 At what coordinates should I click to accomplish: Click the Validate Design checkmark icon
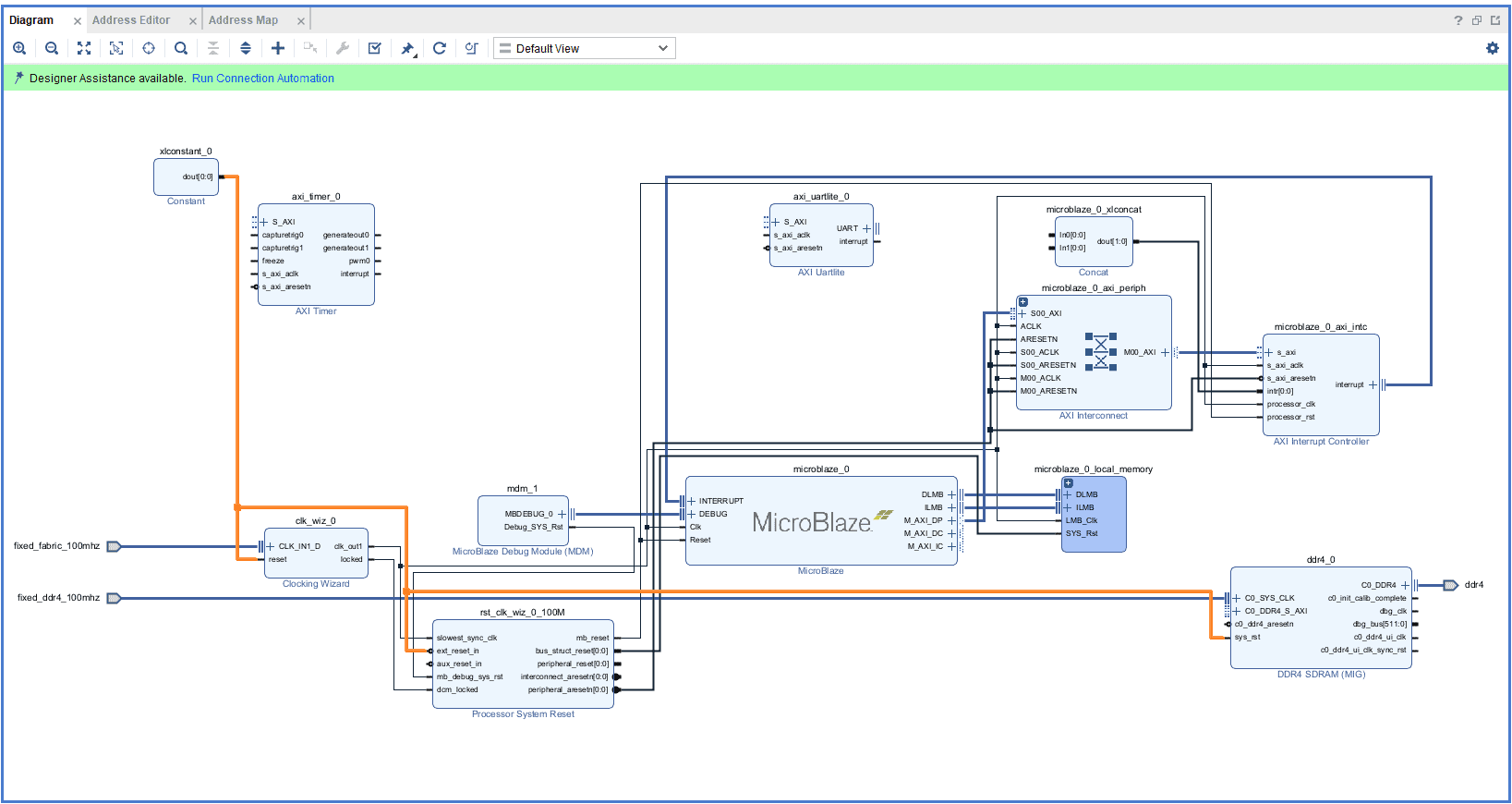[375, 48]
